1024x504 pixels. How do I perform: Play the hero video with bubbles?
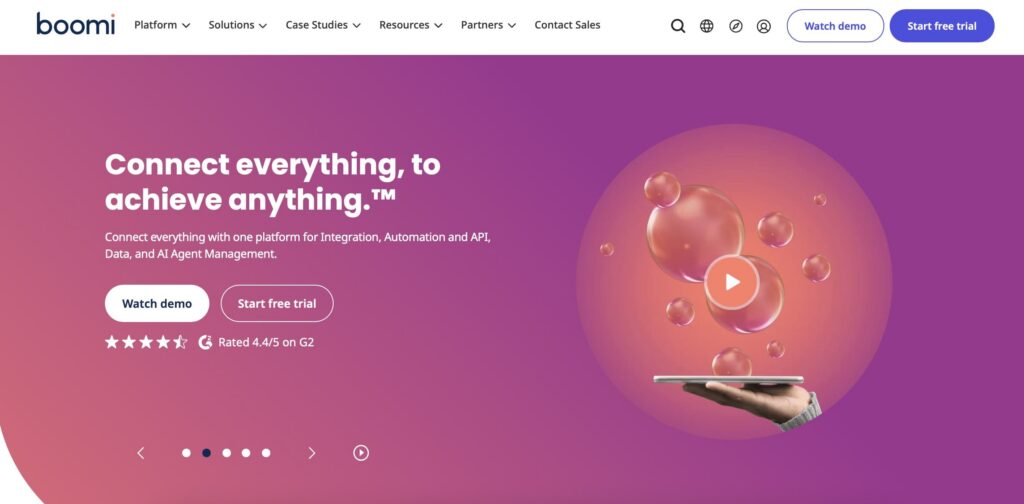click(x=732, y=282)
